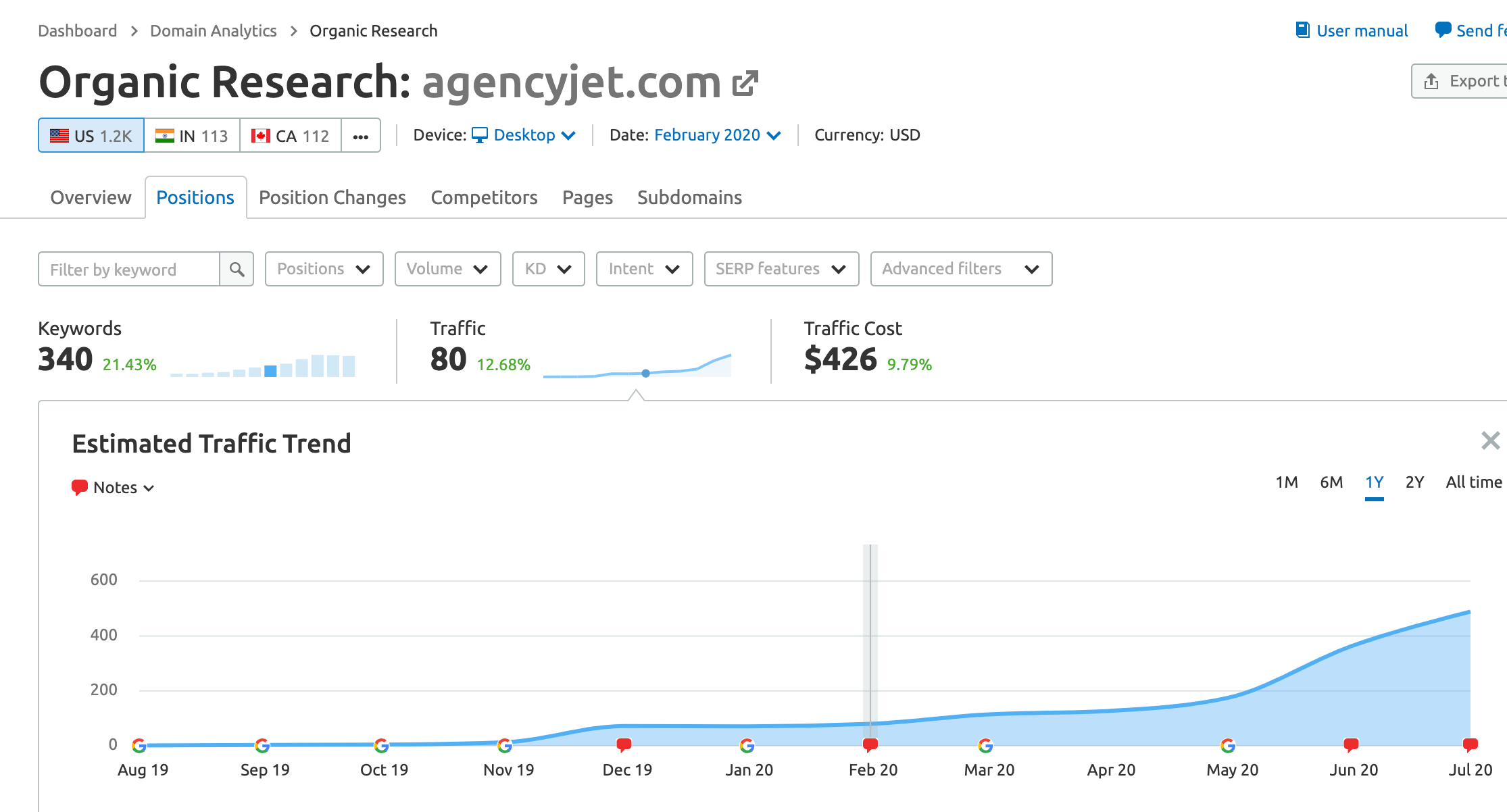Switch to the Subdomains tab
Screen dimensions: 1507x812
[689, 197]
